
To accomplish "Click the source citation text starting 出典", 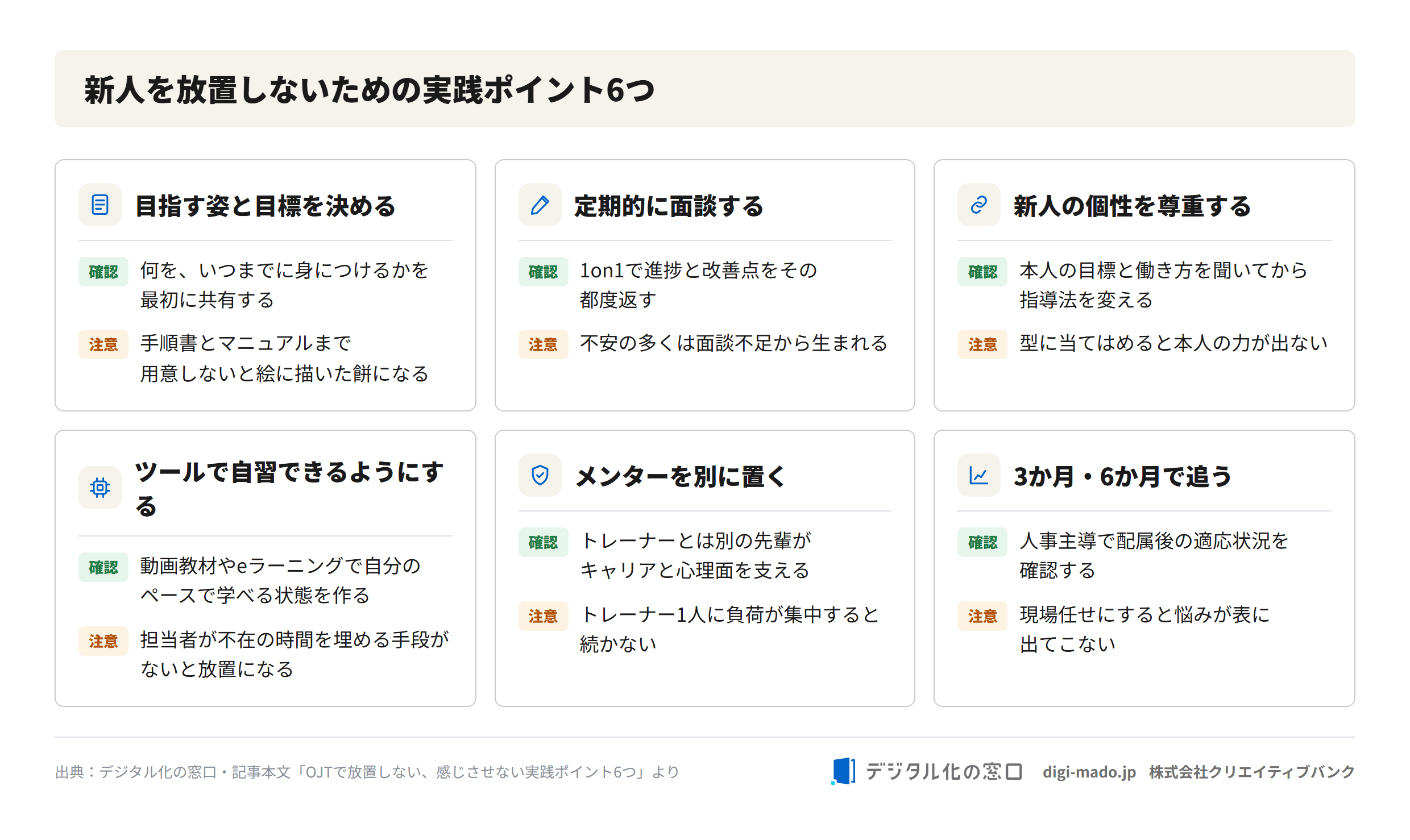I will tap(367, 772).
